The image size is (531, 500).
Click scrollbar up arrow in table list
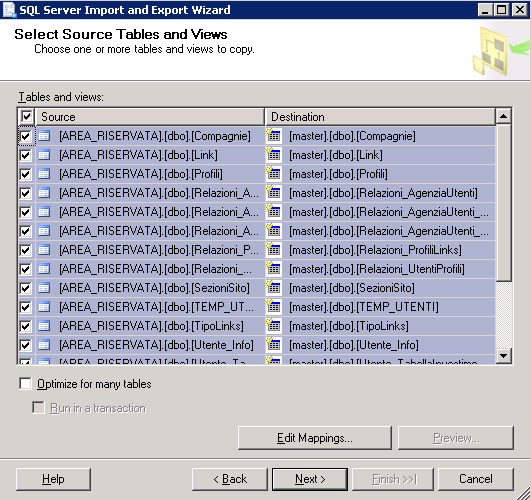(x=504, y=117)
